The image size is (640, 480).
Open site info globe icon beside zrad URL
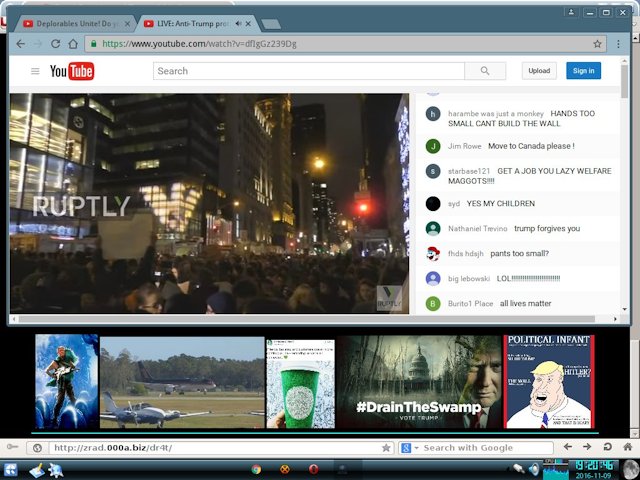[37, 448]
